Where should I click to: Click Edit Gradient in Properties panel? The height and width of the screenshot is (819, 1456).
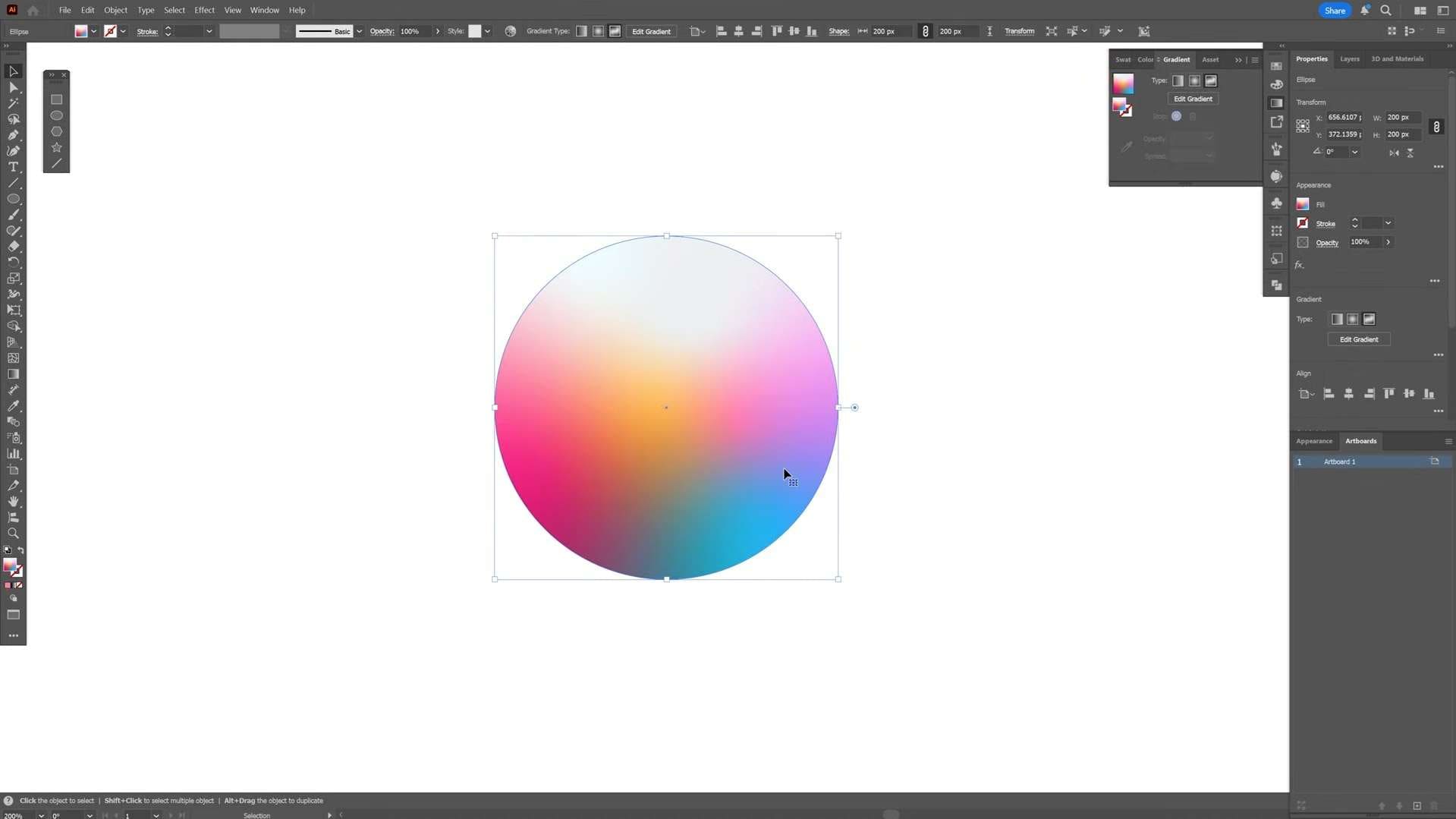click(1358, 339)
